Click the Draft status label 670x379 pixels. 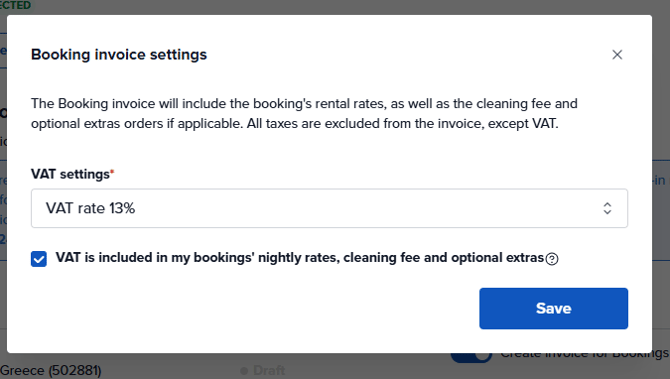(x=269, y=370)
